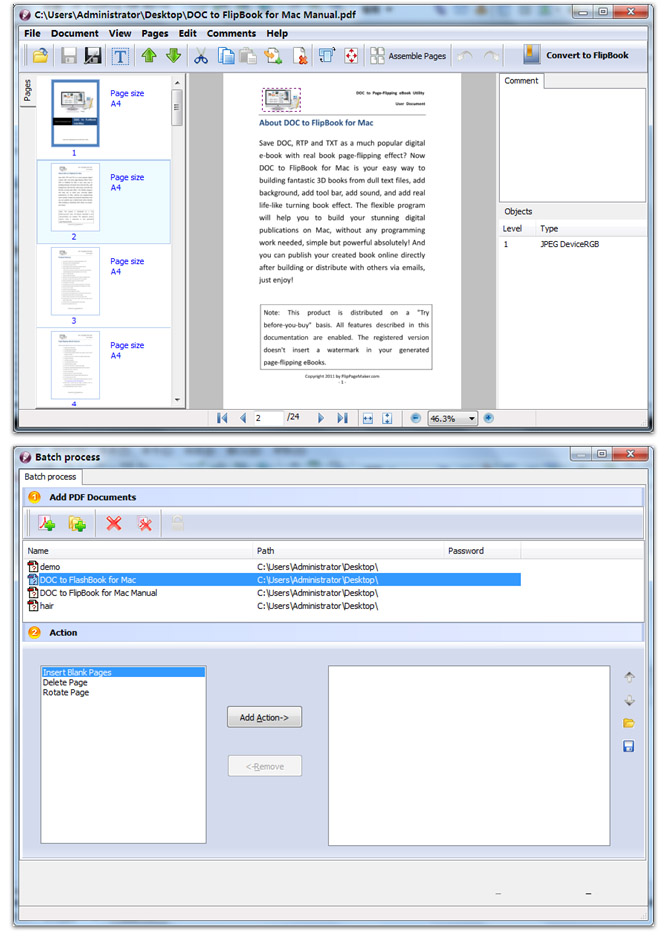This screenshot has width=670, height=939.
Task: Click Assemble Pages in the toolbar
Action: 408,56
